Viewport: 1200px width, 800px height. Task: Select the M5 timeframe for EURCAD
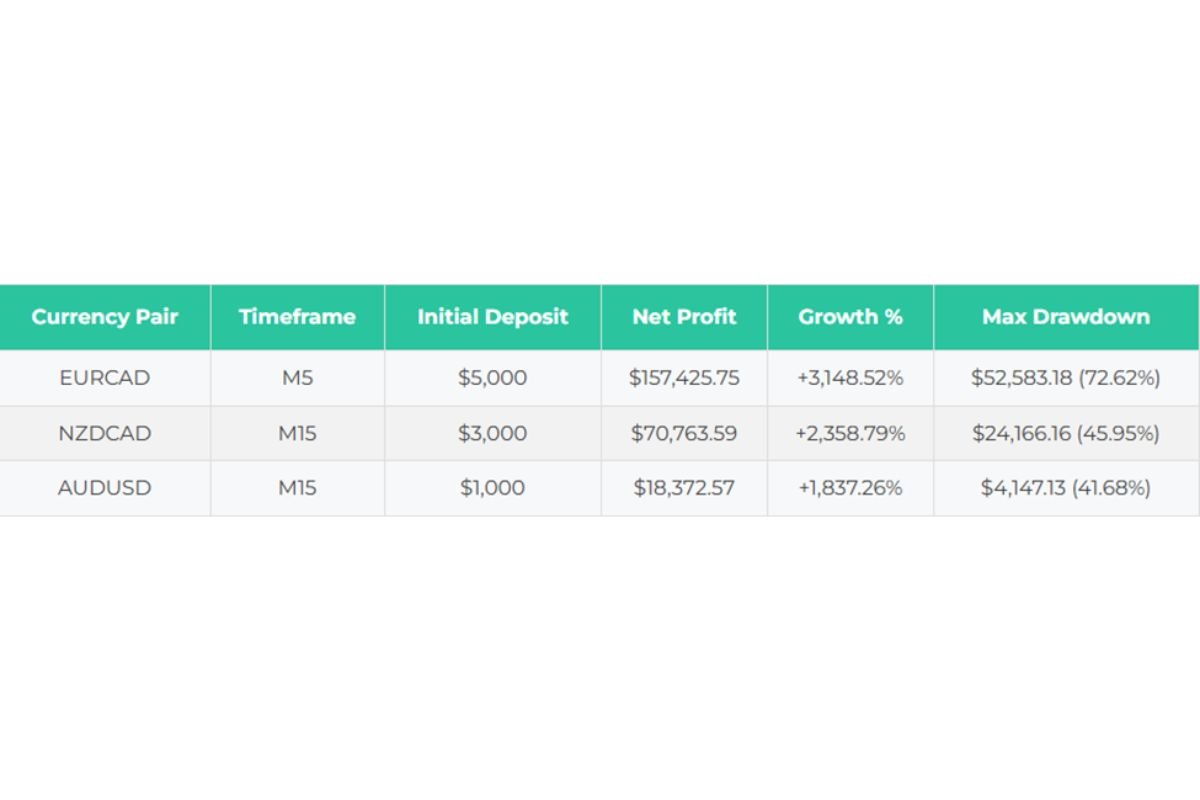297,378
